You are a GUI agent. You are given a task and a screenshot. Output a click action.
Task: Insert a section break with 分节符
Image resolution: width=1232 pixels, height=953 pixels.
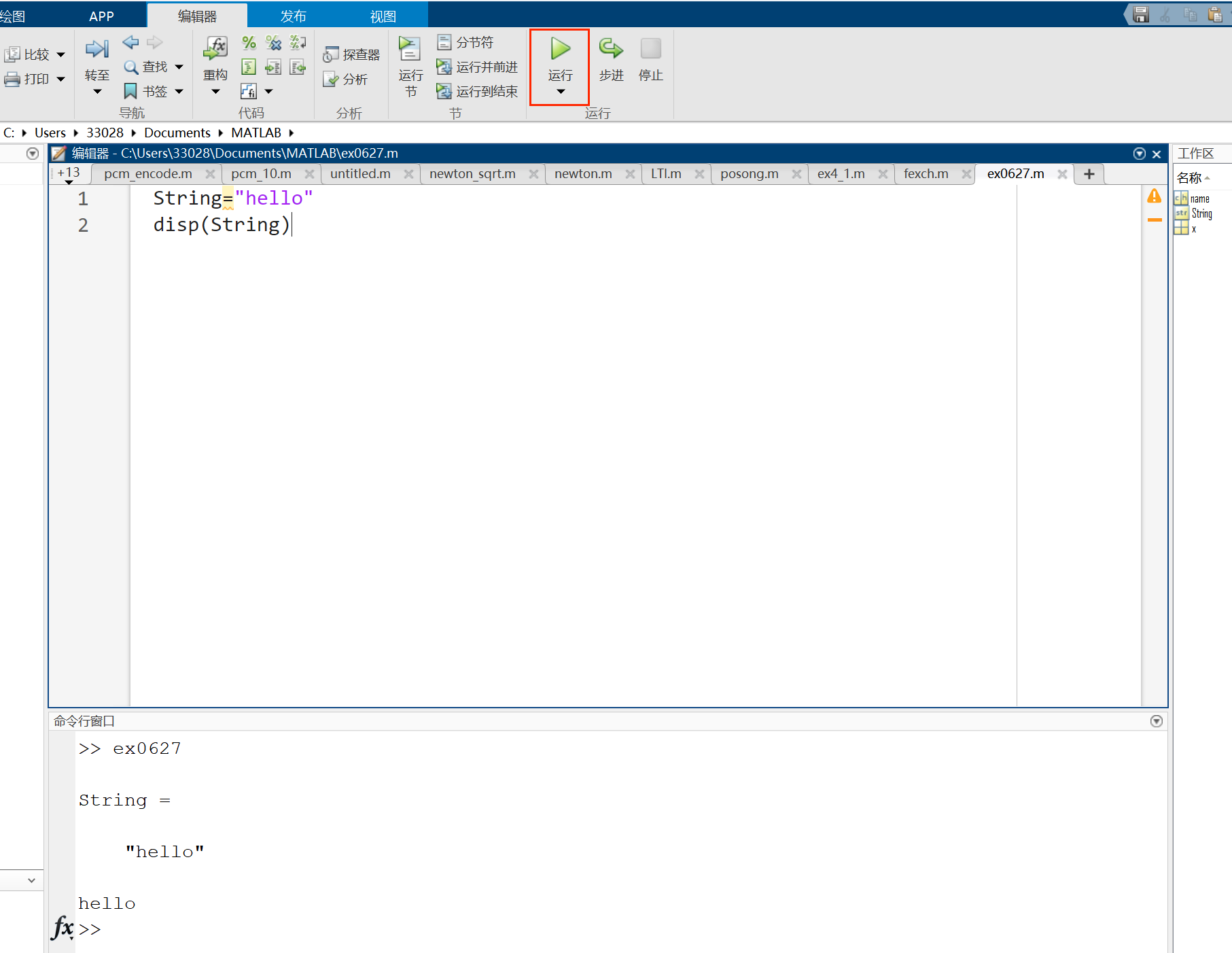tap(465, 42)
